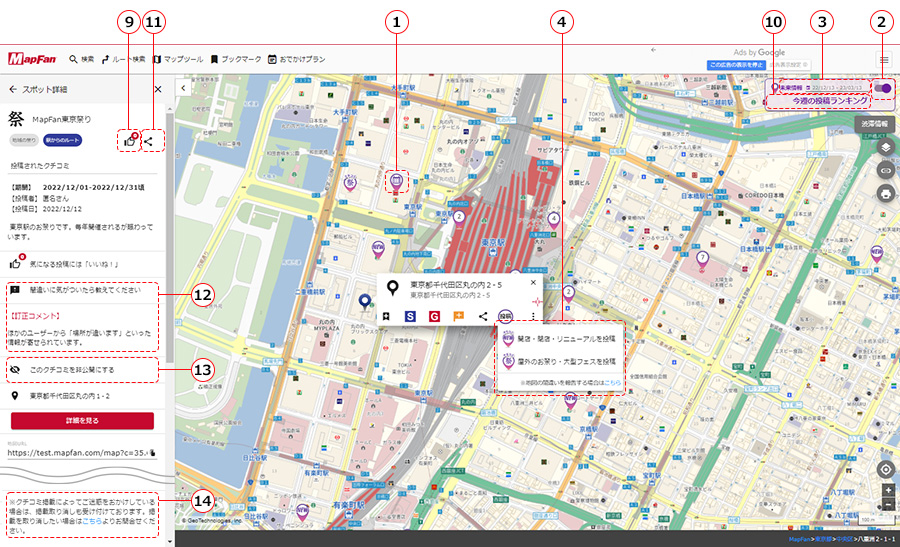This screenshot has width=900, height=547.
Task: Open the map layers button
Action: [886, 148]
